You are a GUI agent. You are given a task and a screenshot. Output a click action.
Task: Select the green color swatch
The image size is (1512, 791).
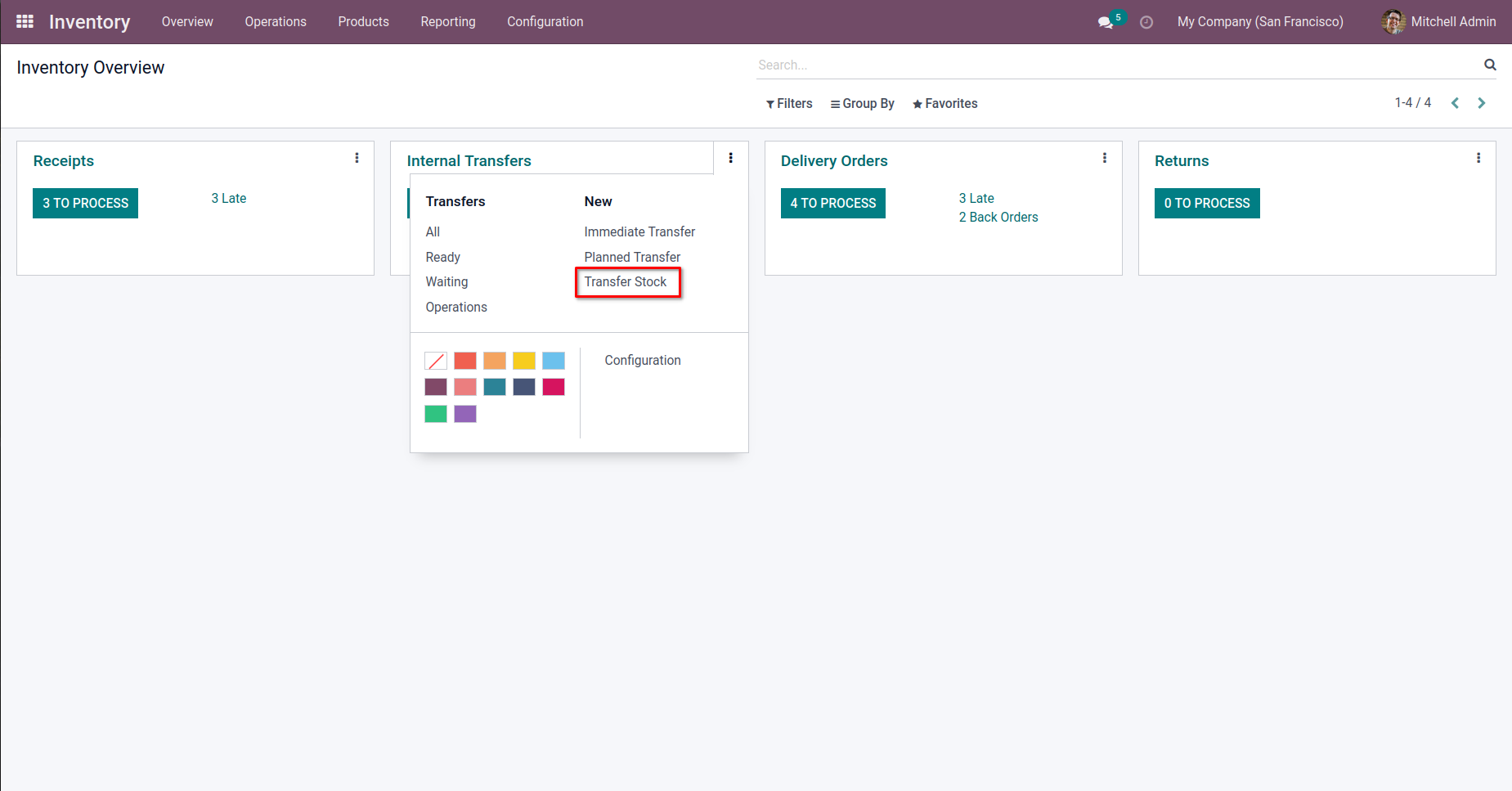pos(436,414)
